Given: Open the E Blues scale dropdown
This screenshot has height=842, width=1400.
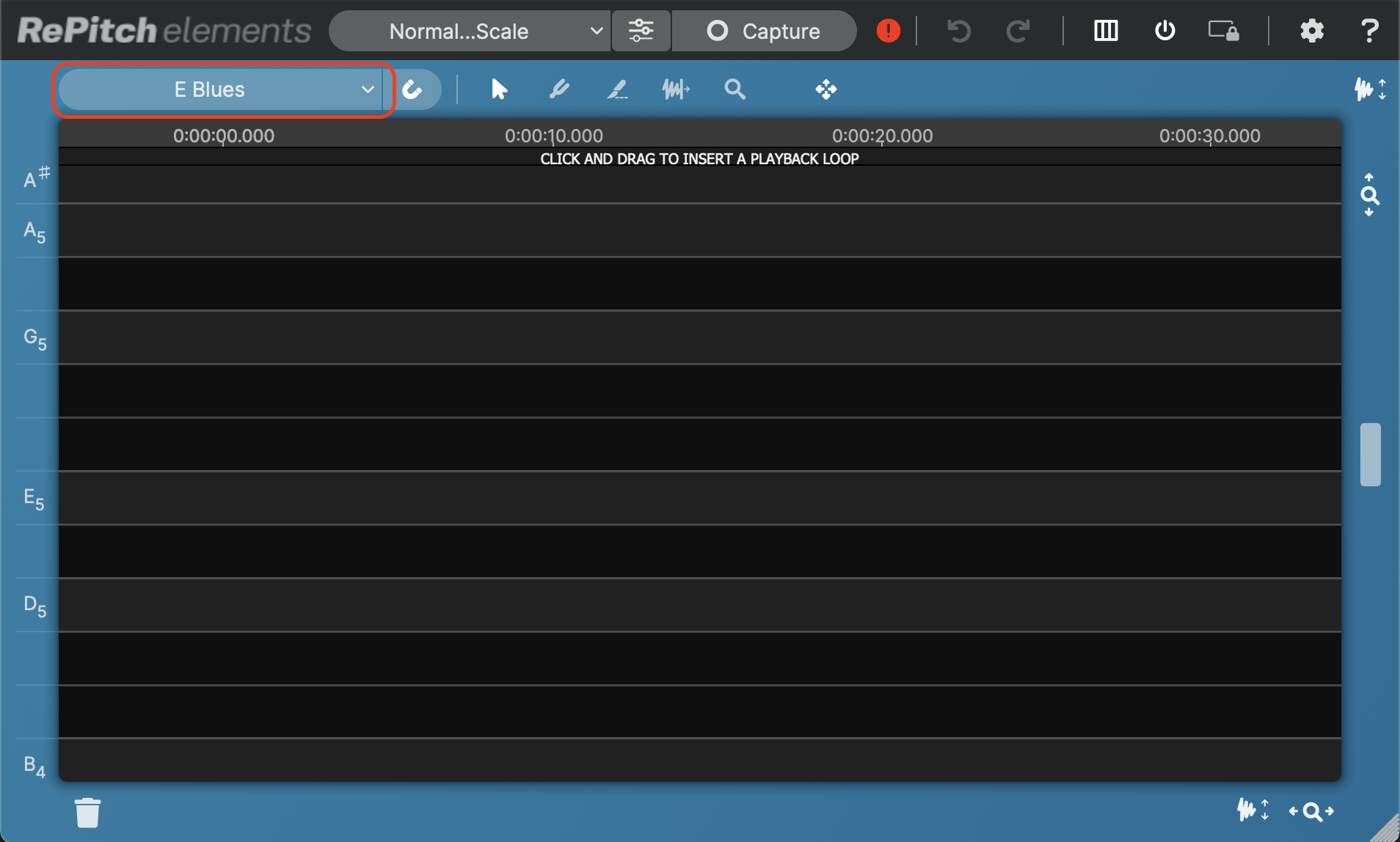Looking at the screenshot, I should click(x=220, y=89).
